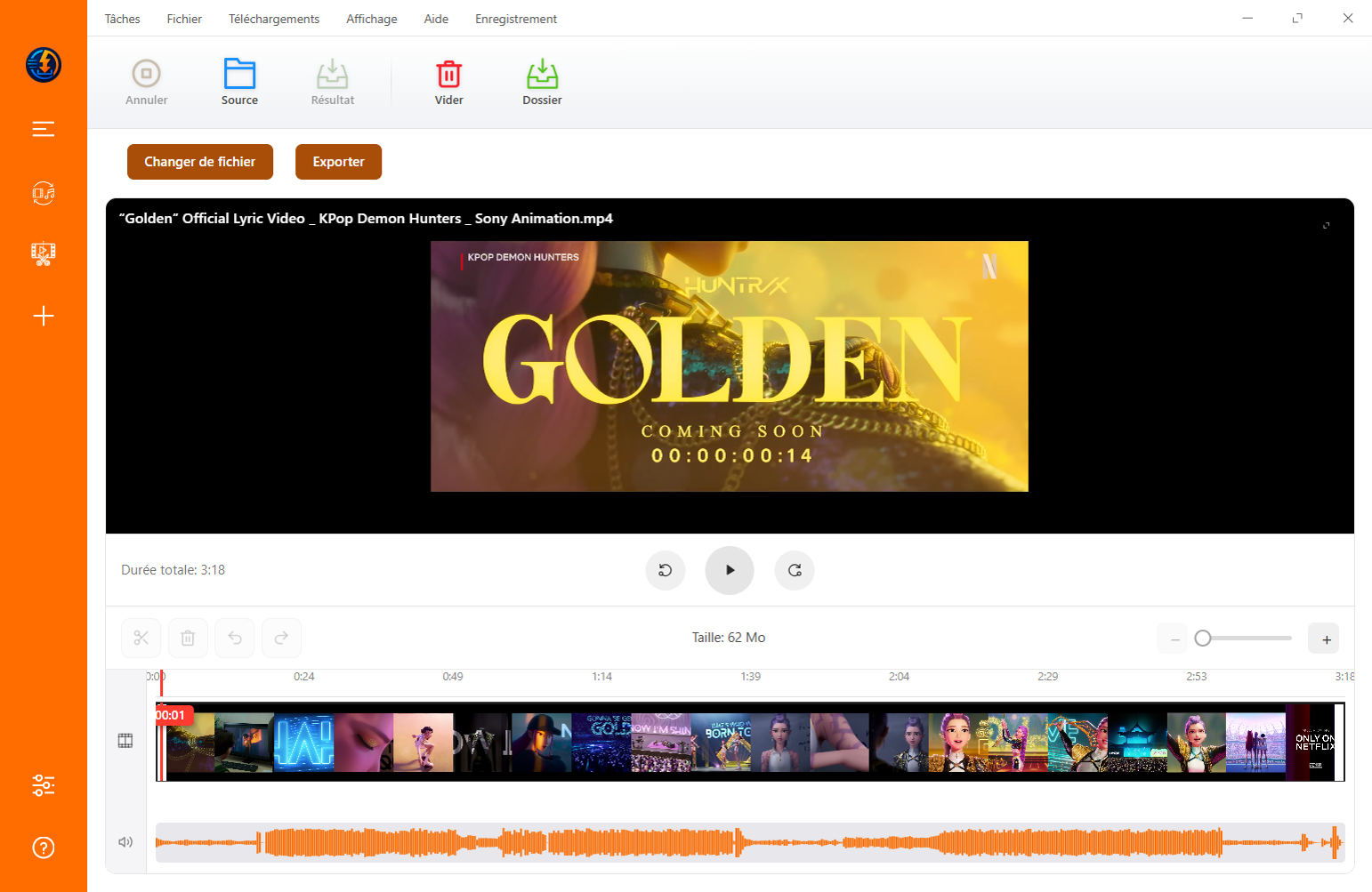This screenshot has height=892, width=1372.
Task: Open the Aide menu
Action: coord(436,19)
